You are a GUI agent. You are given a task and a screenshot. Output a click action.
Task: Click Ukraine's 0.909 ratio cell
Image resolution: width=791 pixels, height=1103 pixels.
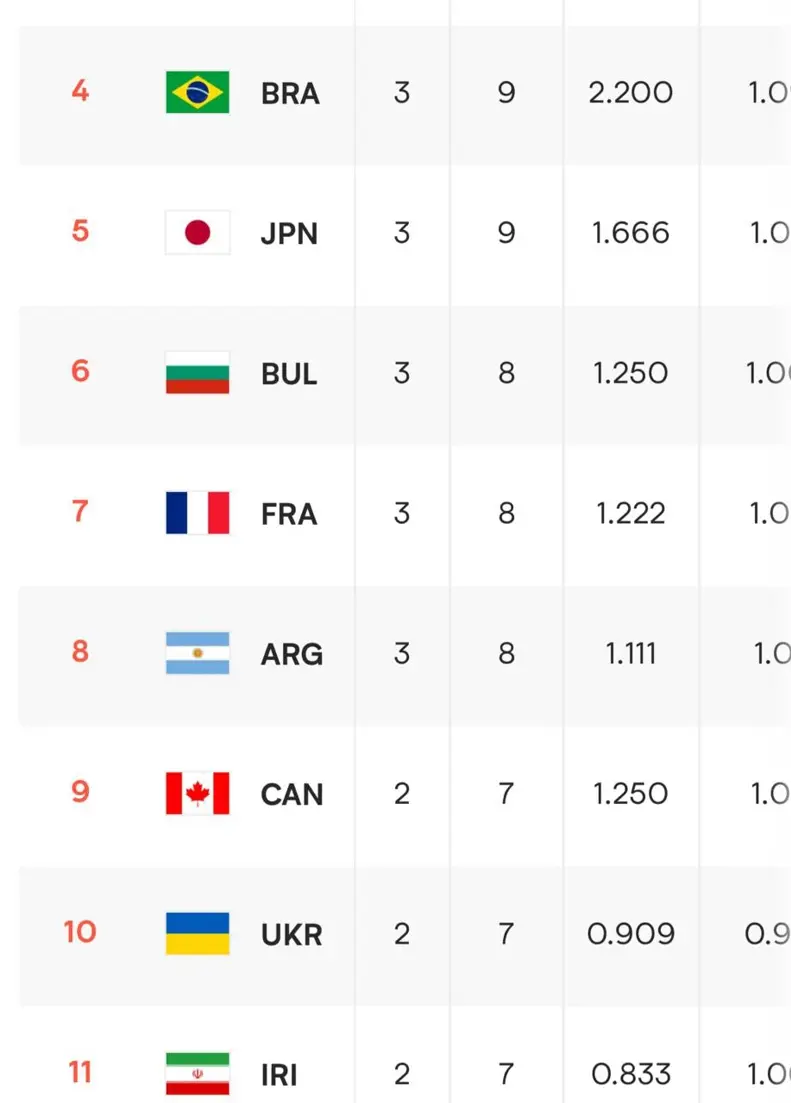[631, 934]
